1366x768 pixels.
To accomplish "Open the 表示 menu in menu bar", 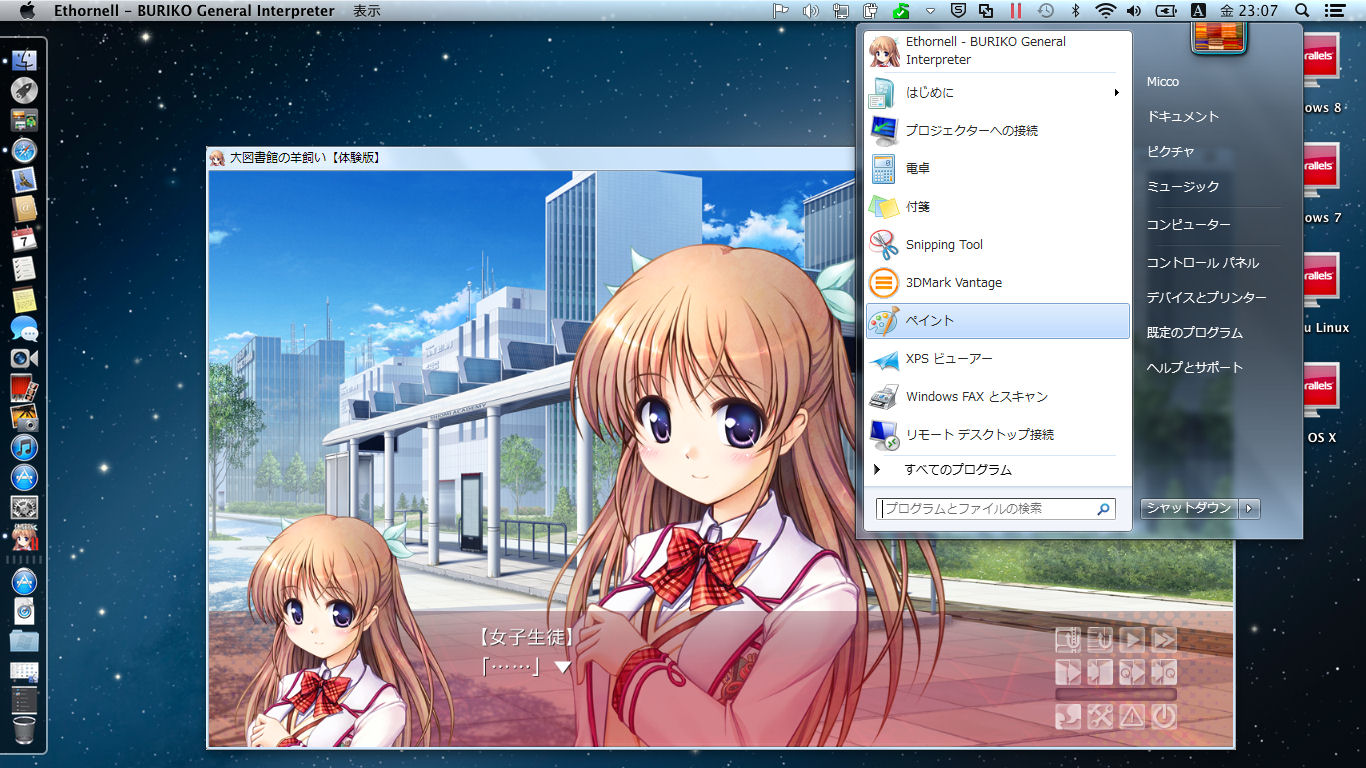I will coord(366,11).
